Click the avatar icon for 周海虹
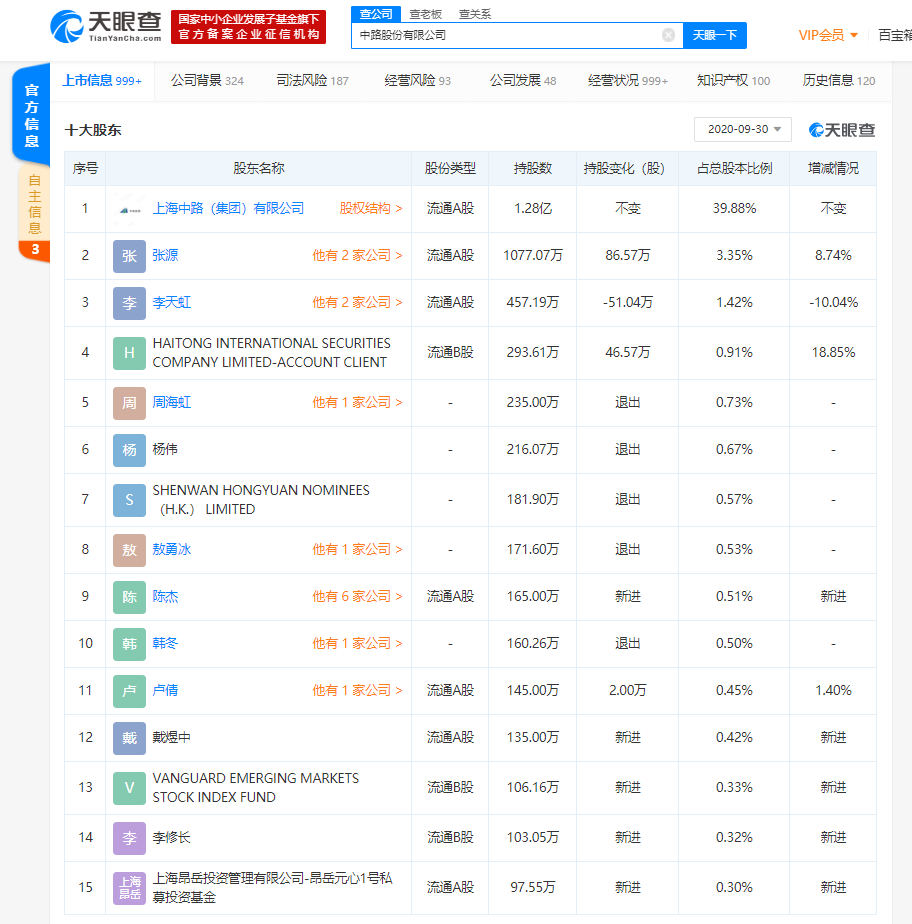Viewport: 912px width, 924px height. point(129,403)
